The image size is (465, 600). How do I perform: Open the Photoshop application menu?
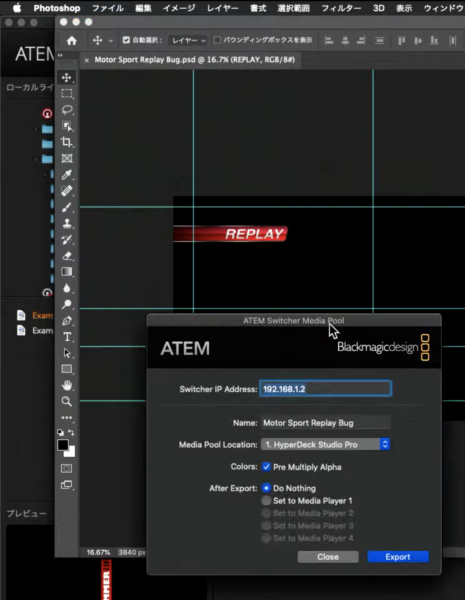click(57, 8)
